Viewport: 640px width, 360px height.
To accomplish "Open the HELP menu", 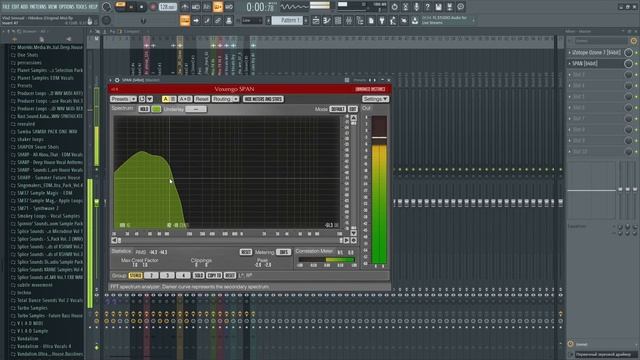I will tap(93, 7).
